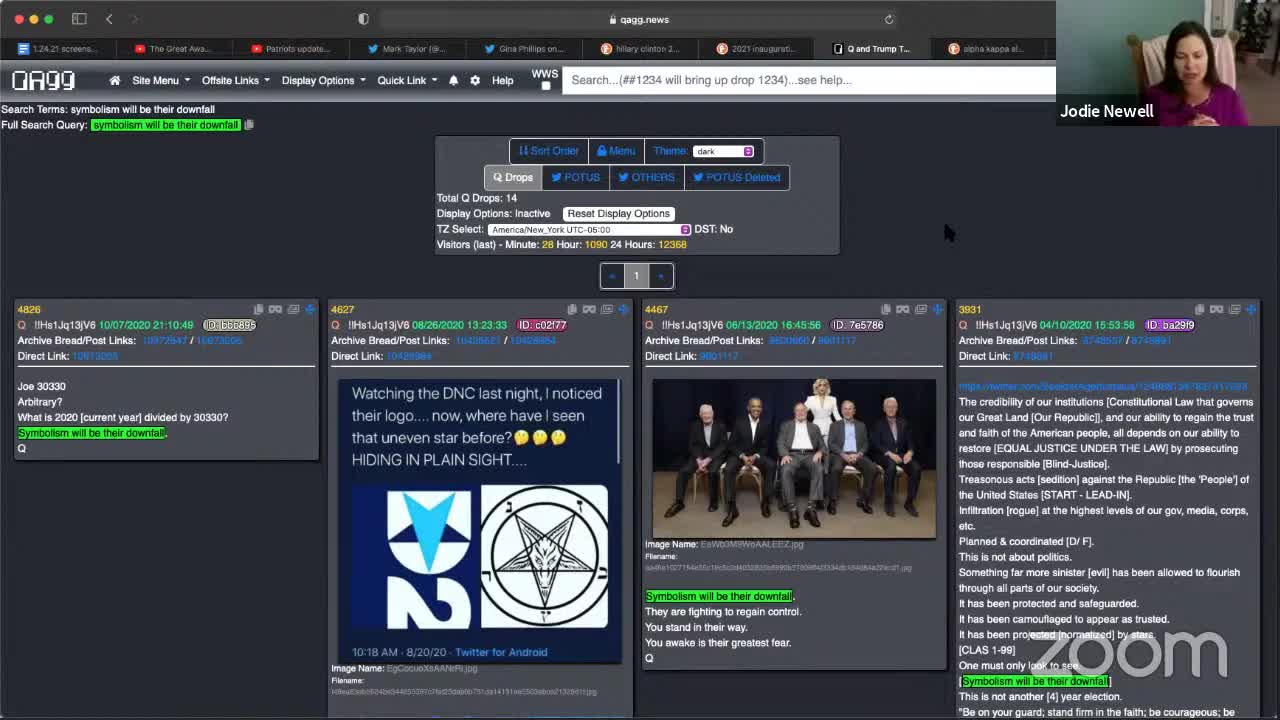Viewport: 1280px width, 720px height.
Task: Click ID ba29f9 badge on drop 3931
Action: (1171, 325)
